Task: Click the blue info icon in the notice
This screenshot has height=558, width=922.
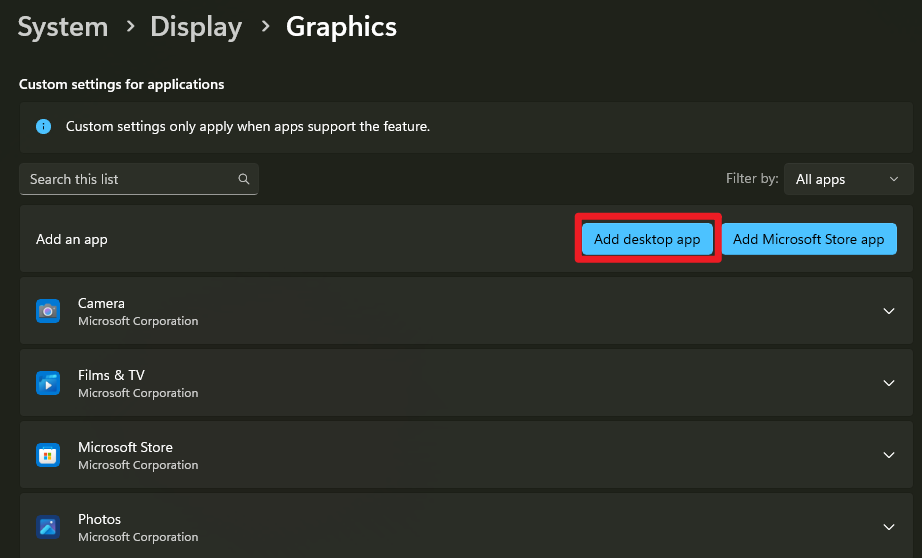Action: click(43, 127)
